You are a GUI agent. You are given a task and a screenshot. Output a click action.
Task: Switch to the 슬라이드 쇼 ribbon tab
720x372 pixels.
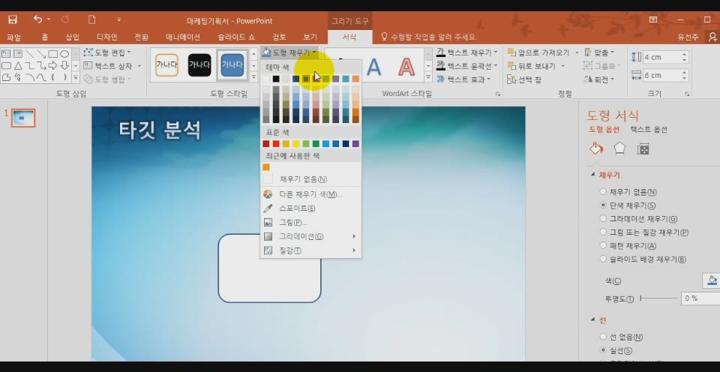tap(236, 37)
